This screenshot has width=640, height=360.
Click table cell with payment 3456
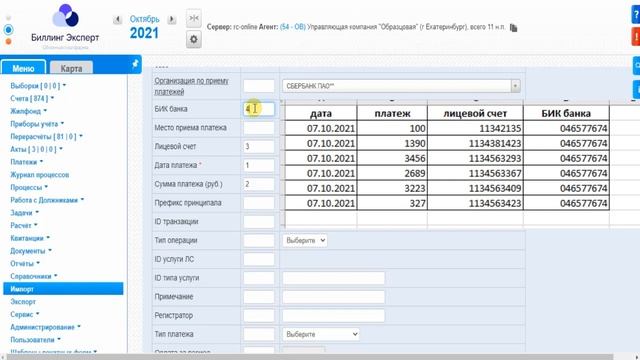click(x=392, y=158)
